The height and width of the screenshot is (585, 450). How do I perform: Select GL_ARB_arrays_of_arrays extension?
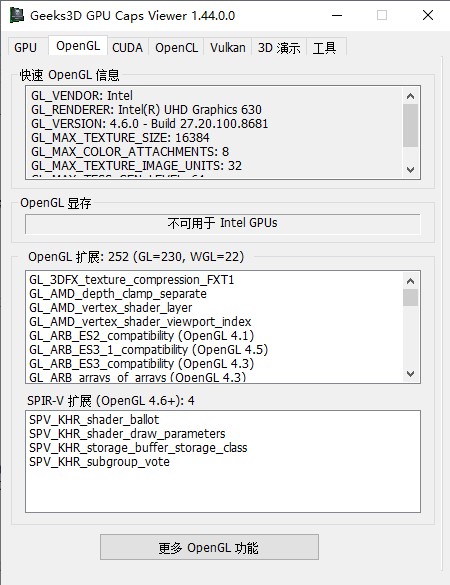[137, 377]
